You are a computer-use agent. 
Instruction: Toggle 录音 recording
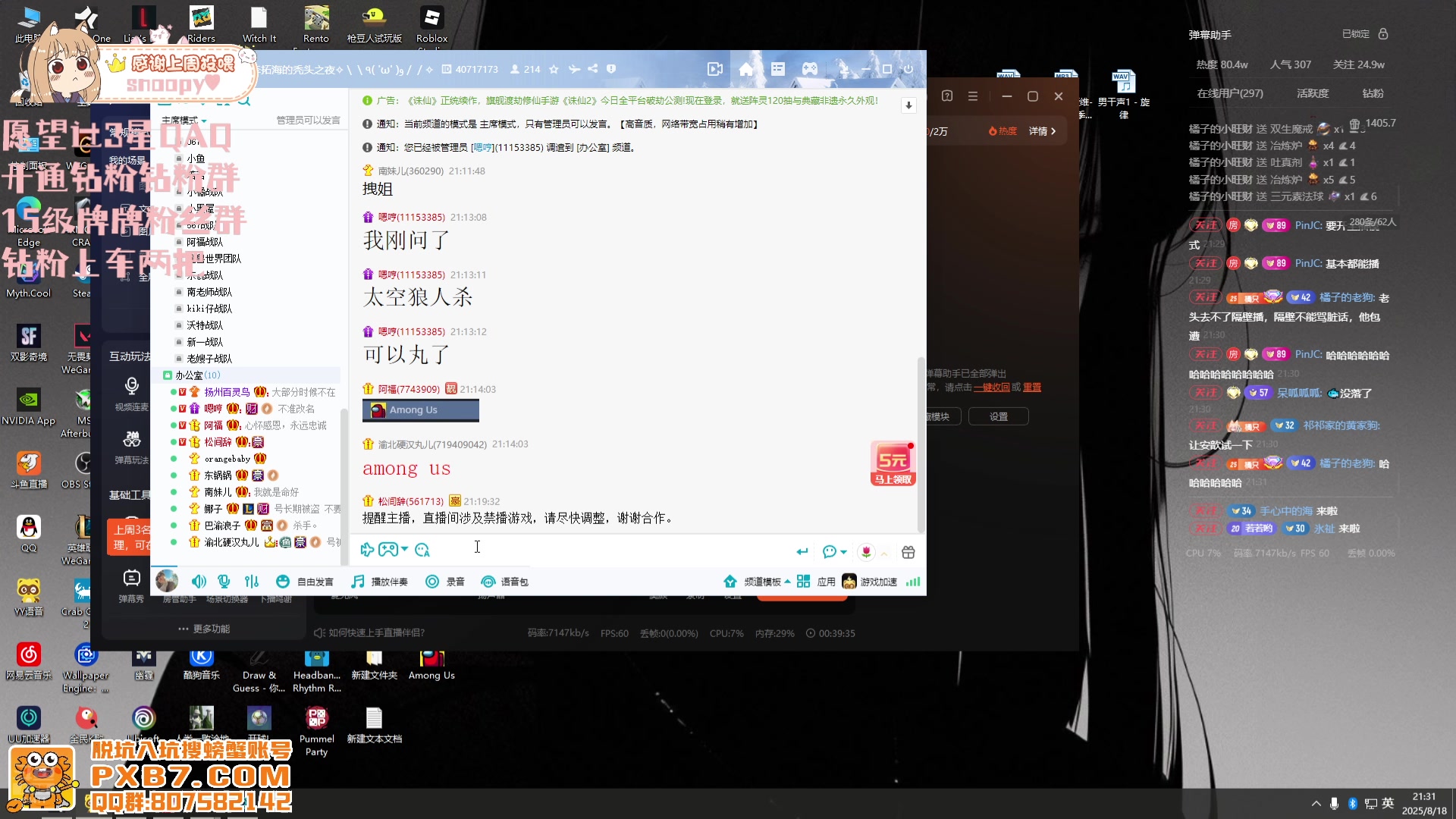pyautogui.click(x=444, y=582)
